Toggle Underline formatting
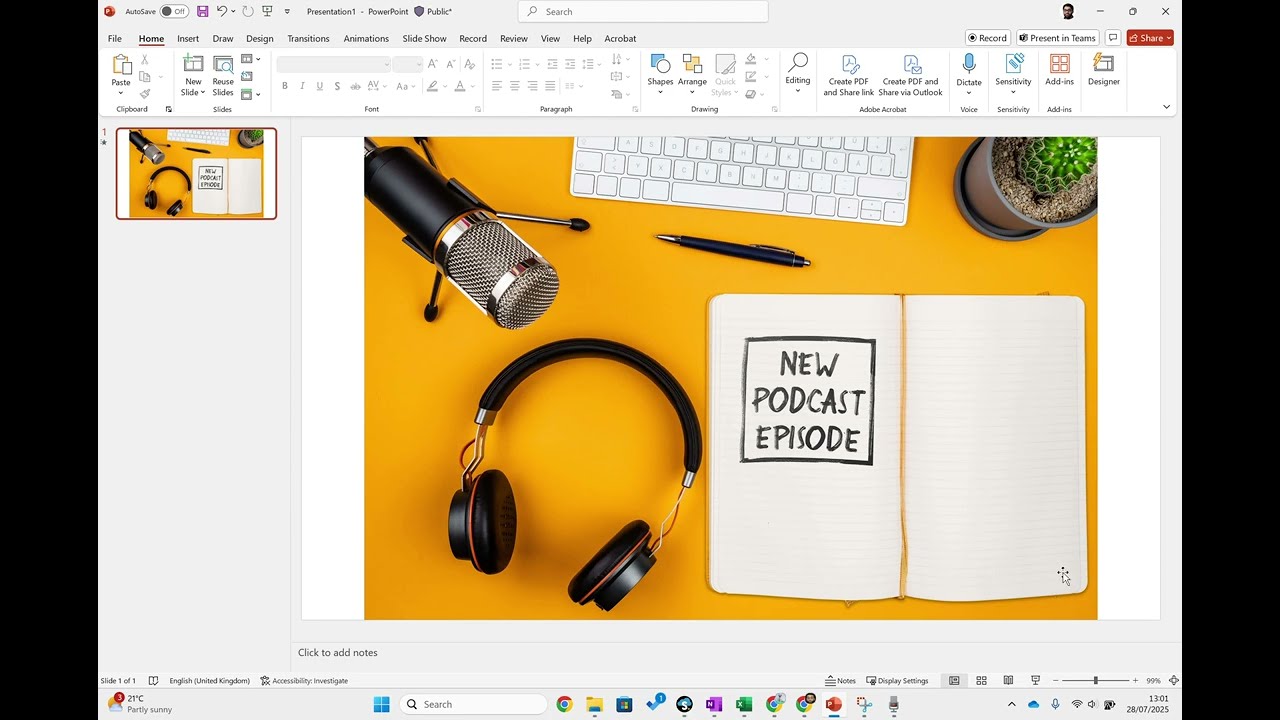 pyautogui.click(x=320, y=86)
